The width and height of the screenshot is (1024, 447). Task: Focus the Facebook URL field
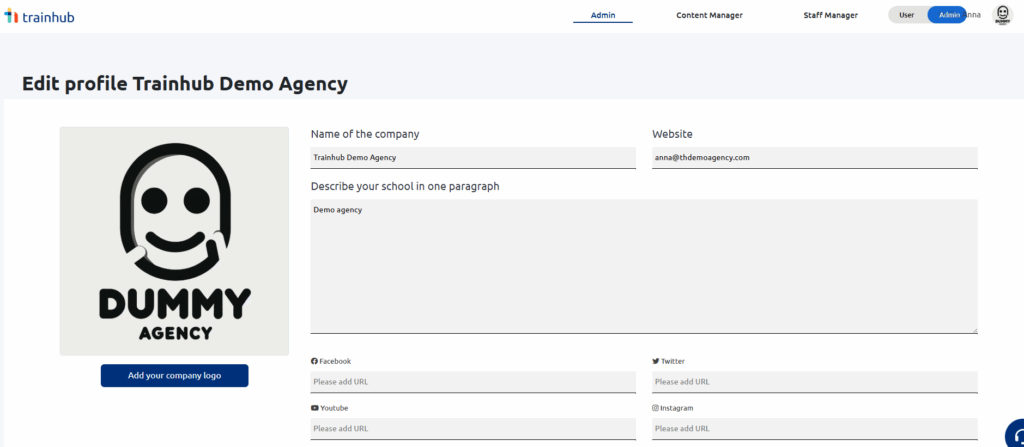tap(473, 382)
